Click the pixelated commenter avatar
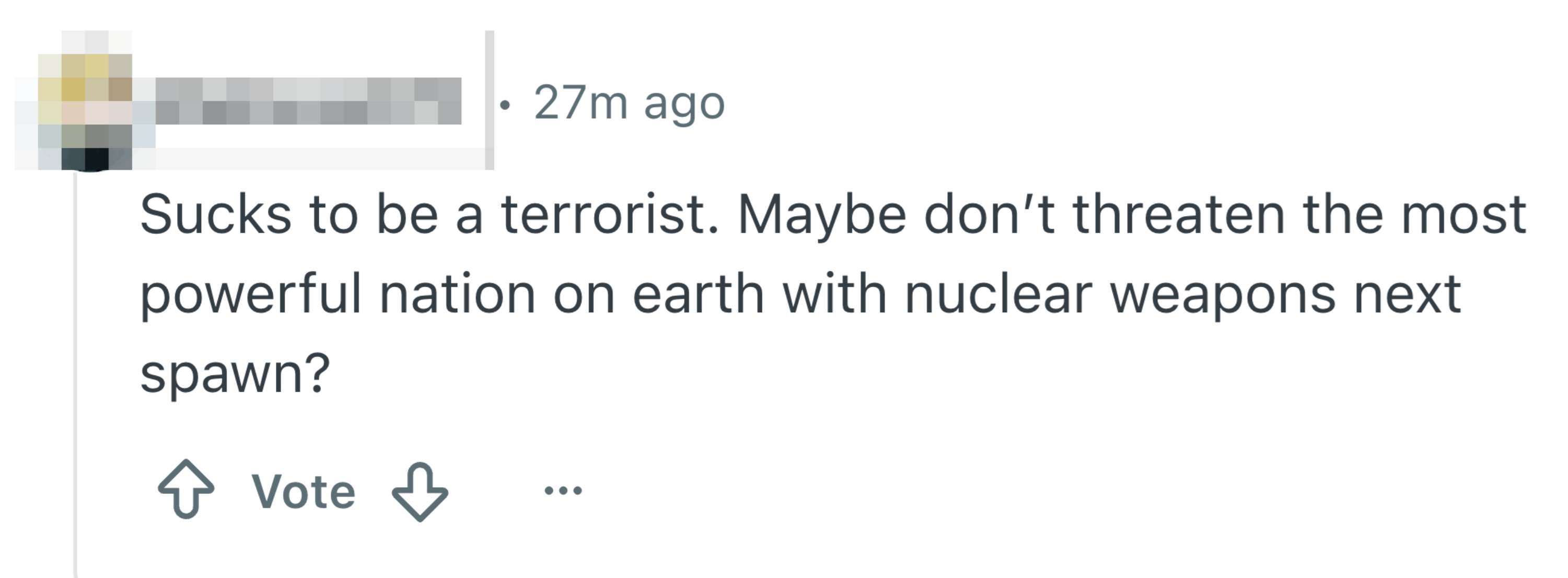1568x578 pixels. pos(85,101)
